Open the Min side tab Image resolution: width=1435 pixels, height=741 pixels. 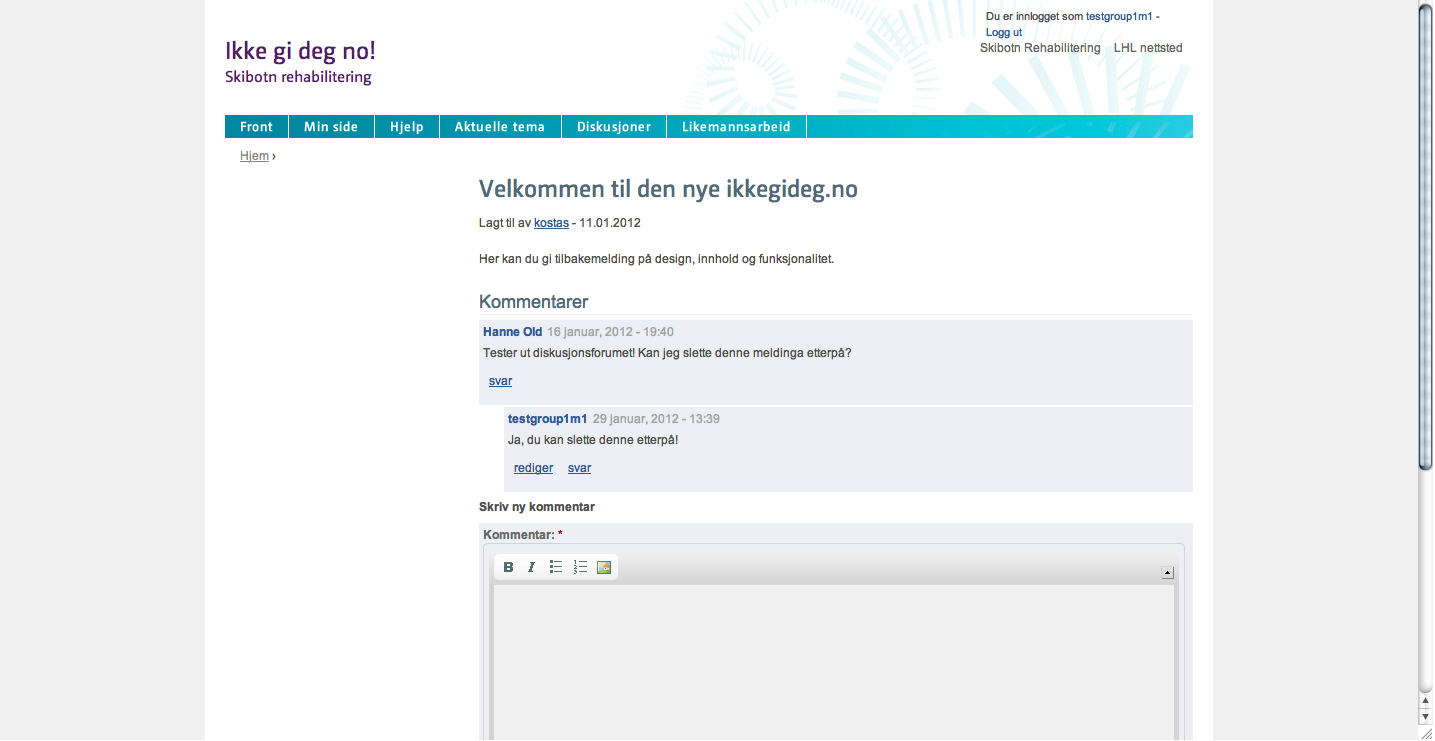(x=331, y=127)
